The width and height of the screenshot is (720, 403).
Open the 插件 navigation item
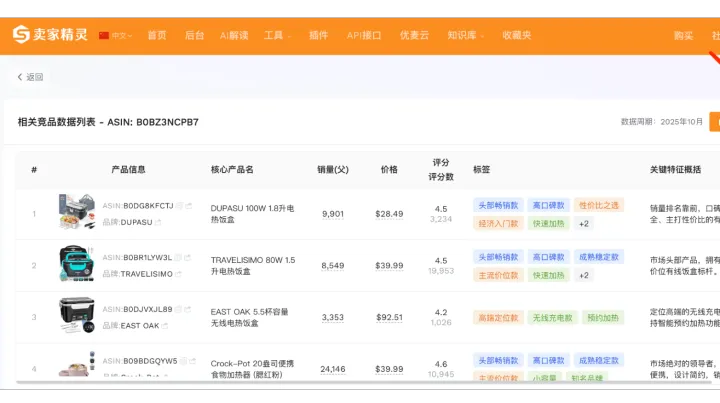[x=318, y=35]
